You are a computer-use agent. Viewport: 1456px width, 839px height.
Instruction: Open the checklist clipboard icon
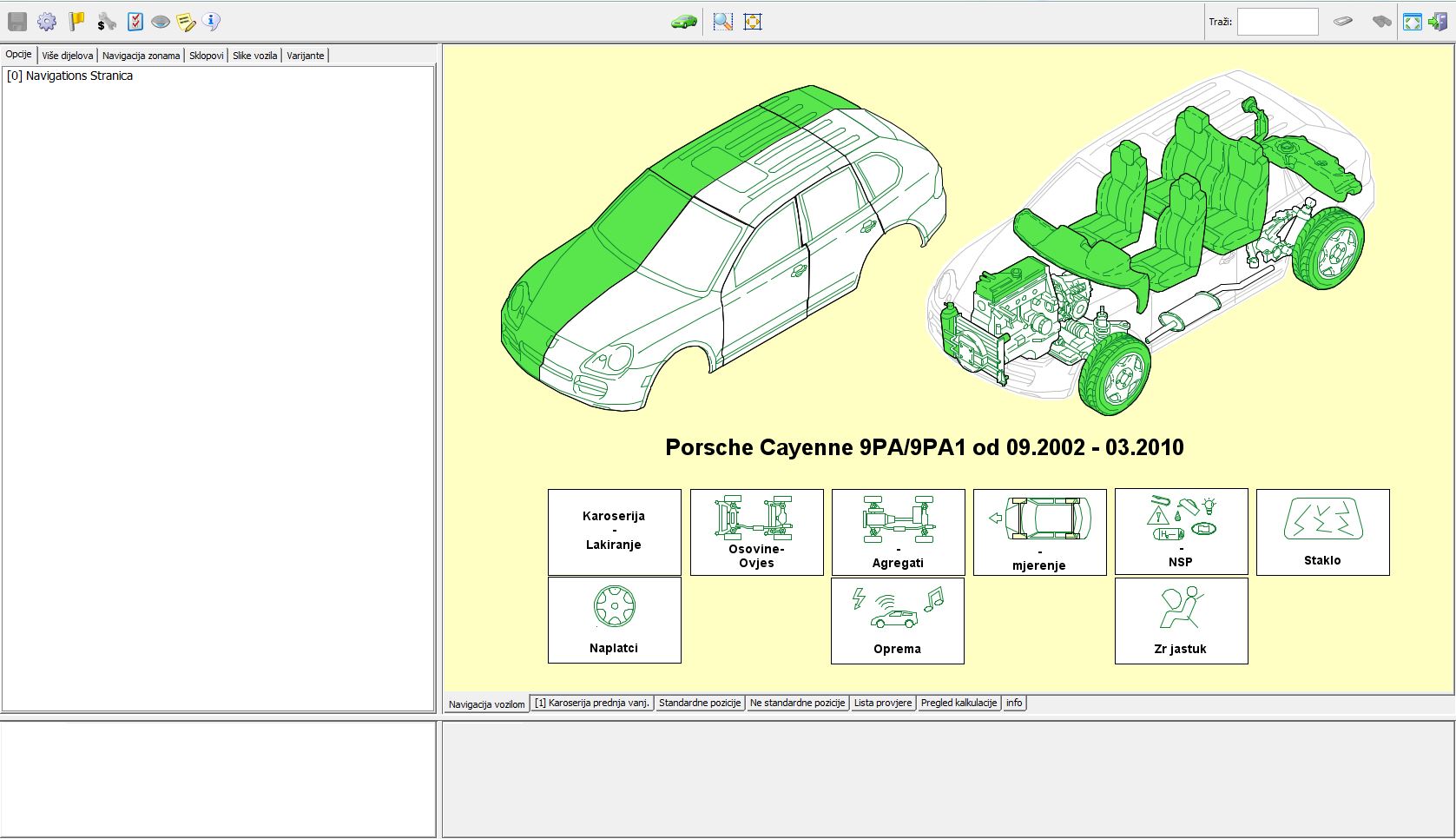pos(135,22)
